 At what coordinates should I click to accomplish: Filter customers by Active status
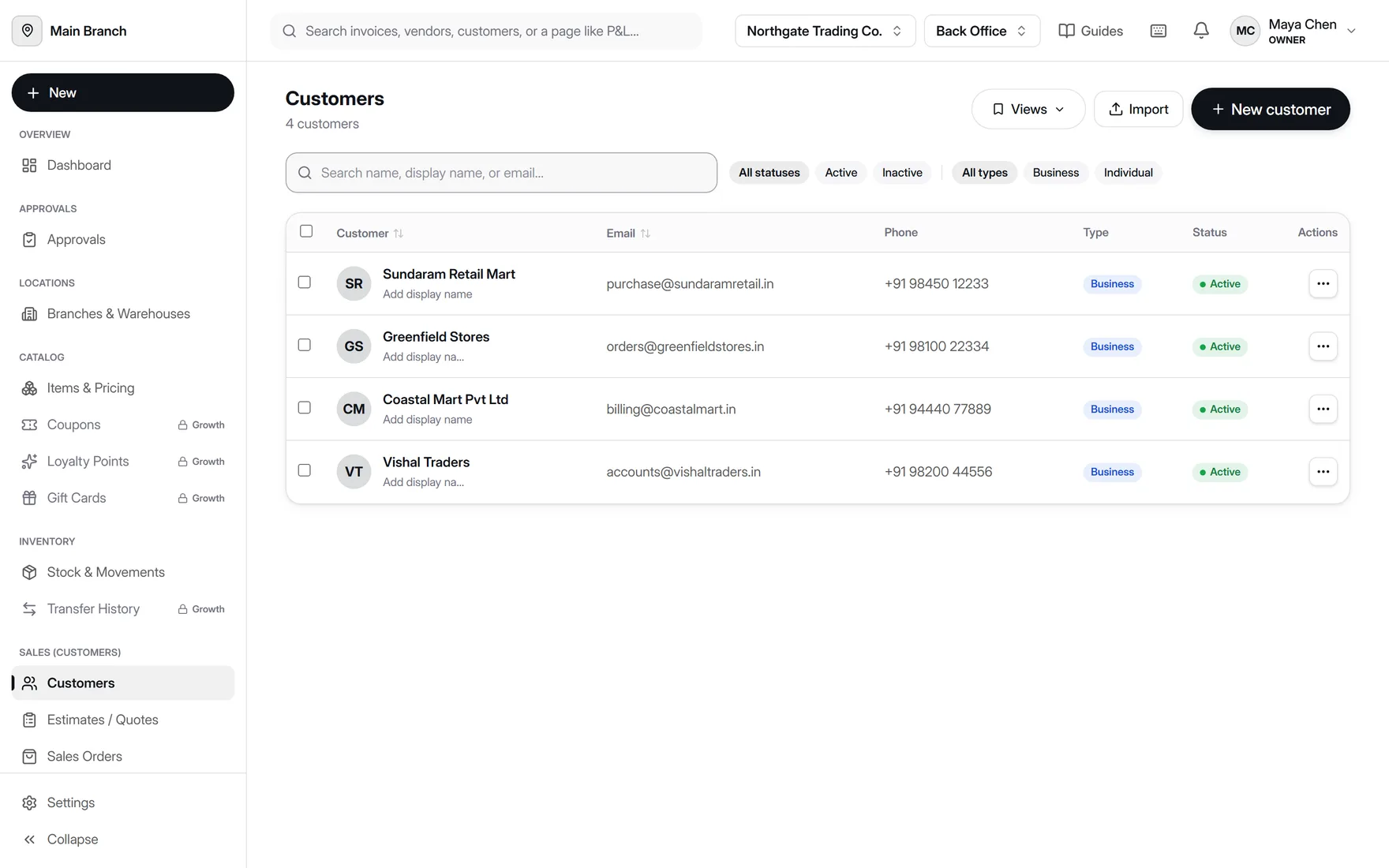841,173
